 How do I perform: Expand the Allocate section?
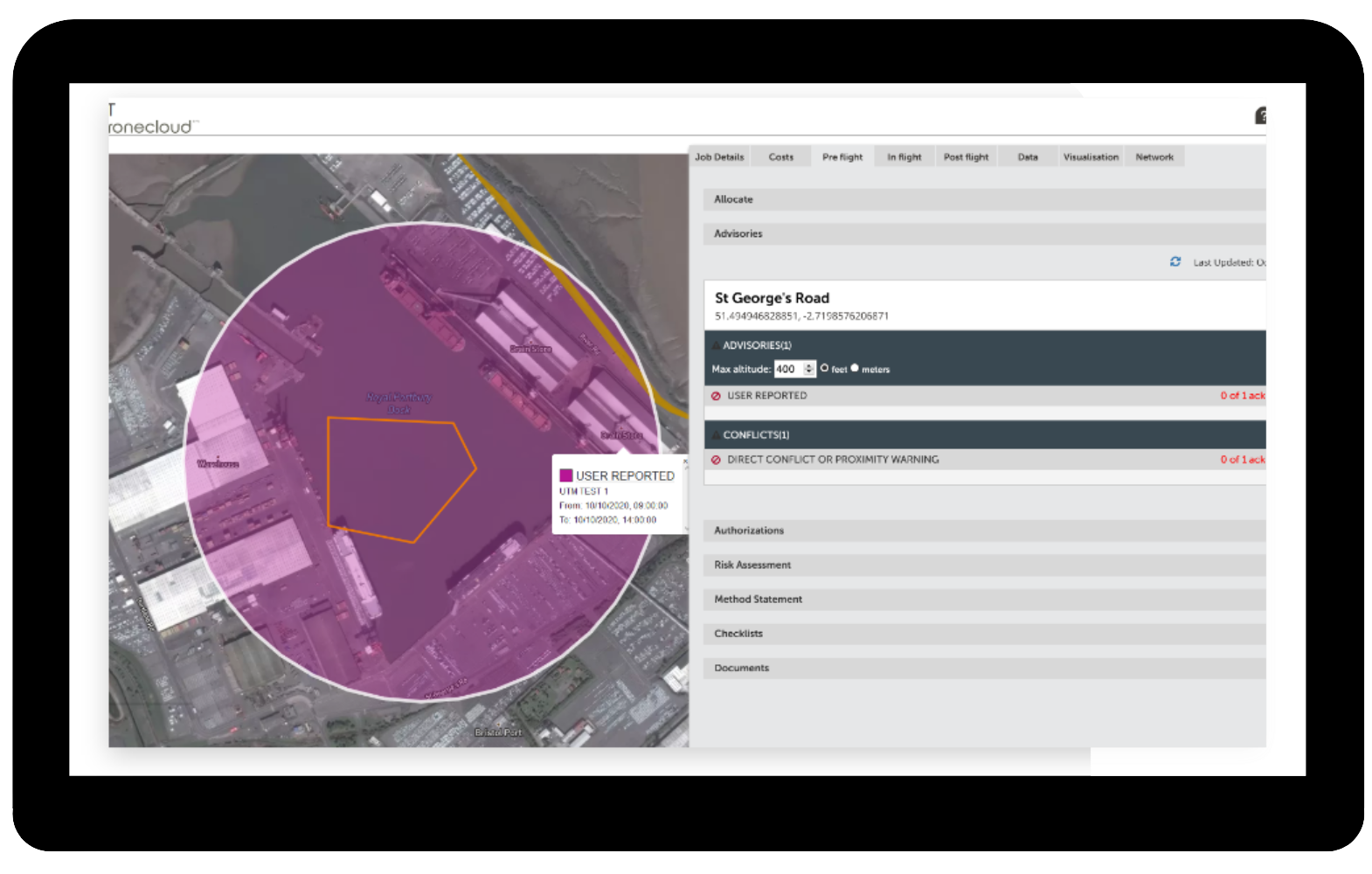tap(984, 199)
